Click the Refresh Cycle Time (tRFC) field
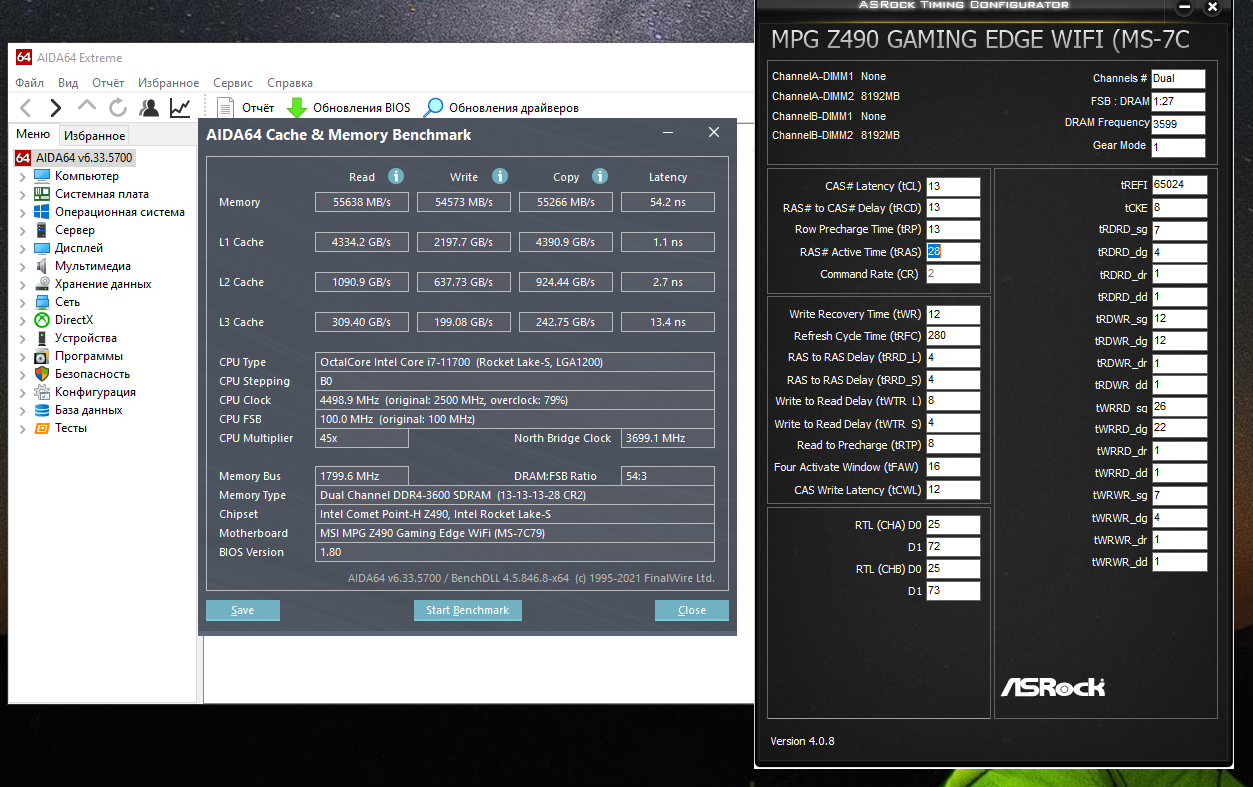 (x=953, y=336)
